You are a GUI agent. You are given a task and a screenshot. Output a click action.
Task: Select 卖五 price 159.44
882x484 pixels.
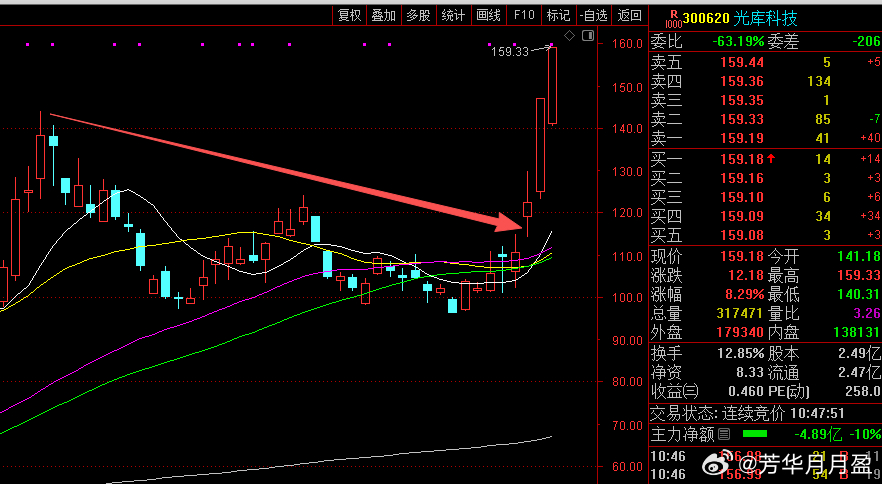point(742,62)
